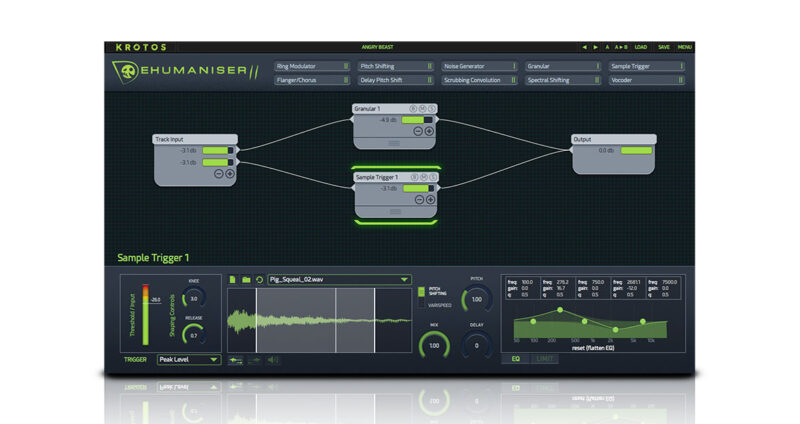The width and height of the screenshot is (800, 424).
Task: Click the minus icon on Granular 1
Action: click(418, 131)
